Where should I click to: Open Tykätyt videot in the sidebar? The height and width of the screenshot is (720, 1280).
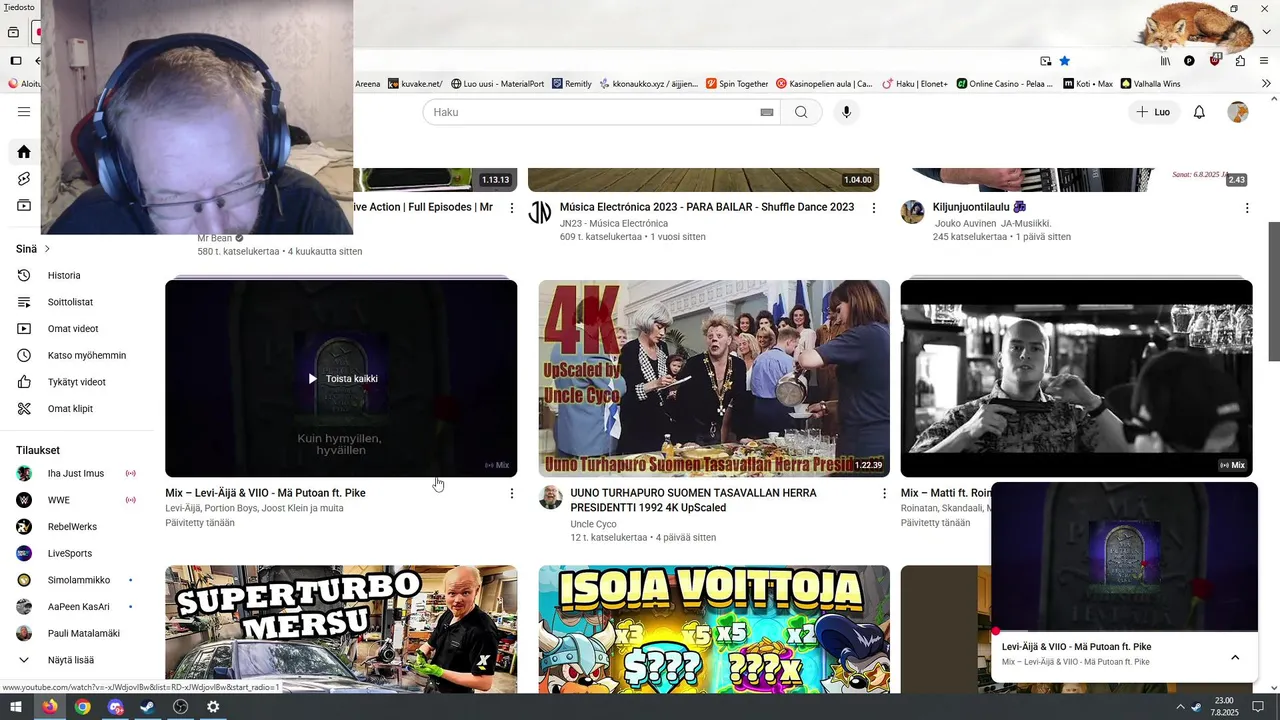pos(78,382)
